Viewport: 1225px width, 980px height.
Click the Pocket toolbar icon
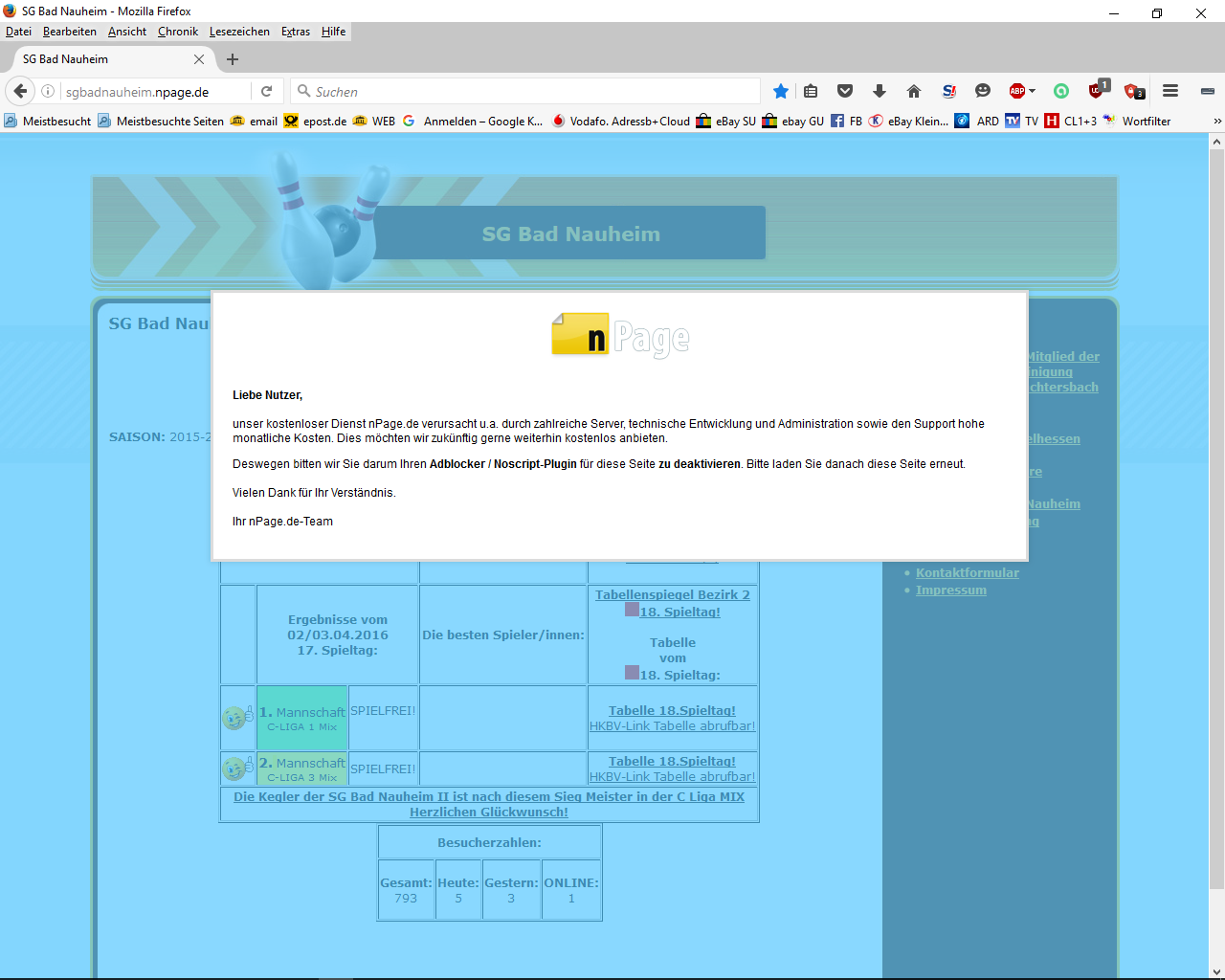click(844, 91)
